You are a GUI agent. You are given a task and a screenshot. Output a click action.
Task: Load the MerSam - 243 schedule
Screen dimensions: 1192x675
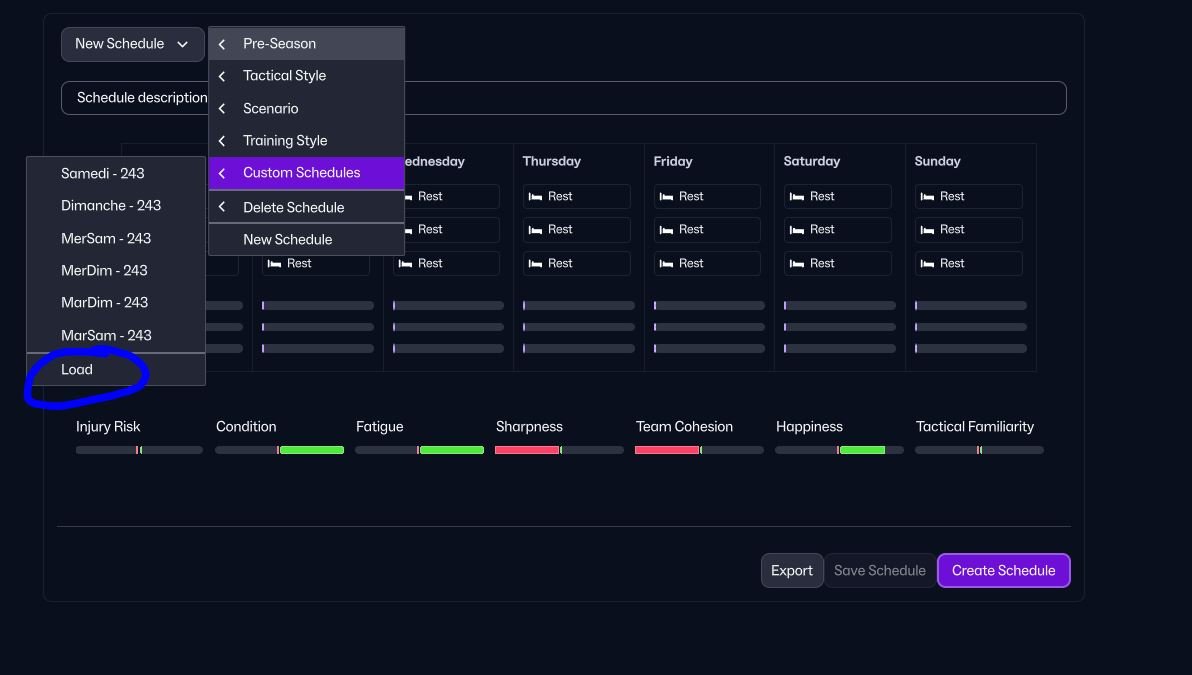(x=116, y=239)
